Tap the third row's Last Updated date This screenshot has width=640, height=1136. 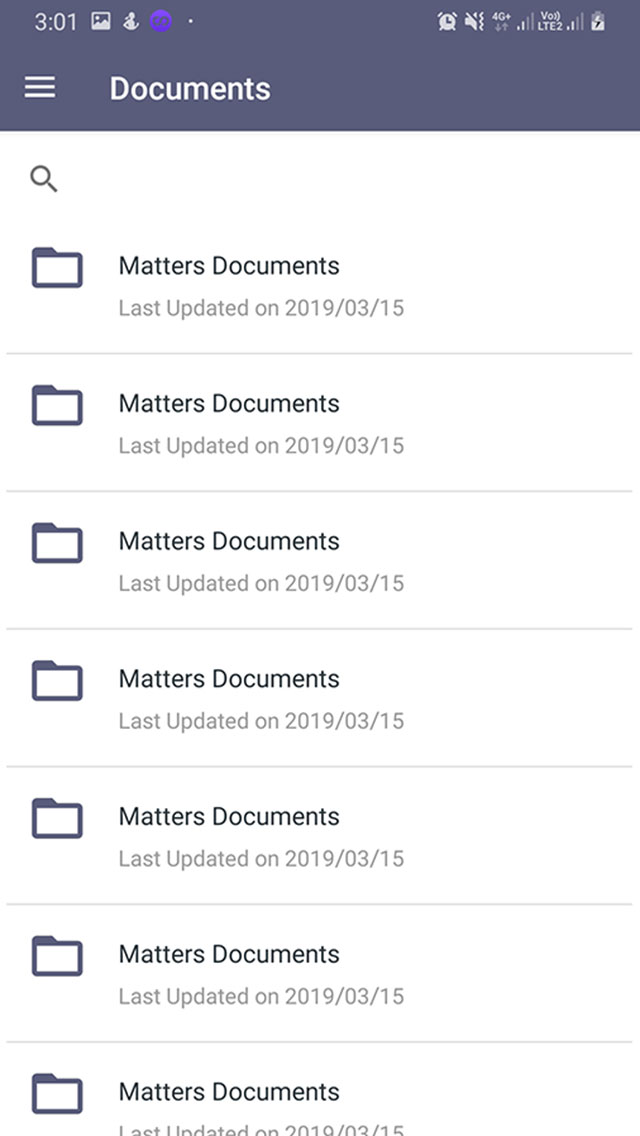click(x=261, y=583)
